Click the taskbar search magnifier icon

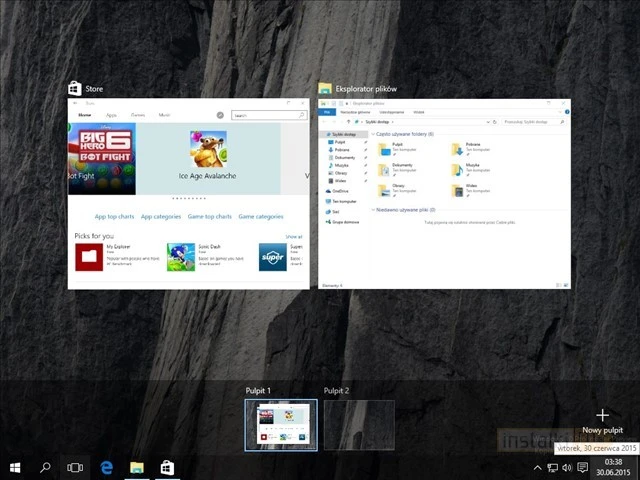coord(45,467)
